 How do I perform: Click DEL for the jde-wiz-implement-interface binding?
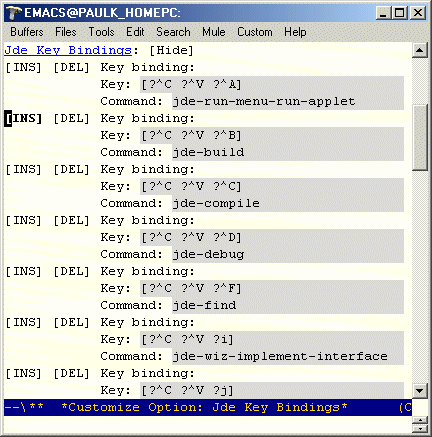coord(72,323)
